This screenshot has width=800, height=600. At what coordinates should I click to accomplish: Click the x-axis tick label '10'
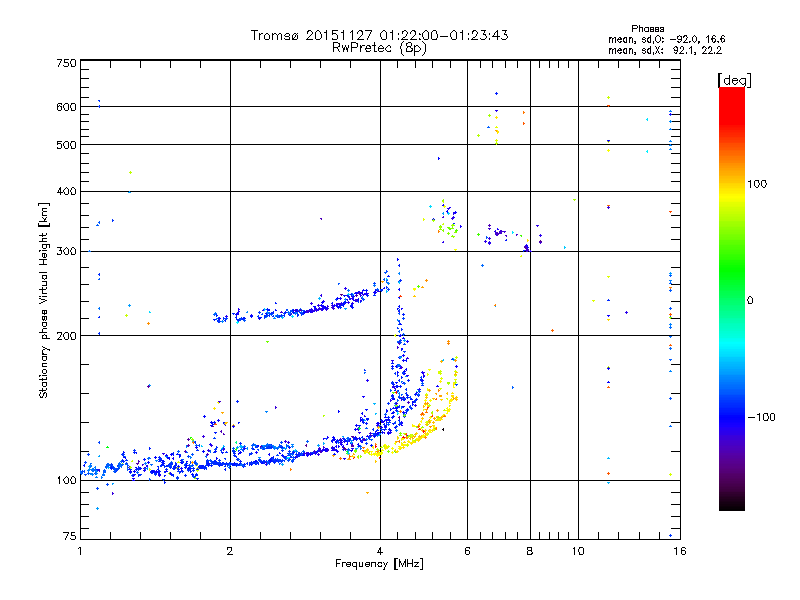coord(578,551)
